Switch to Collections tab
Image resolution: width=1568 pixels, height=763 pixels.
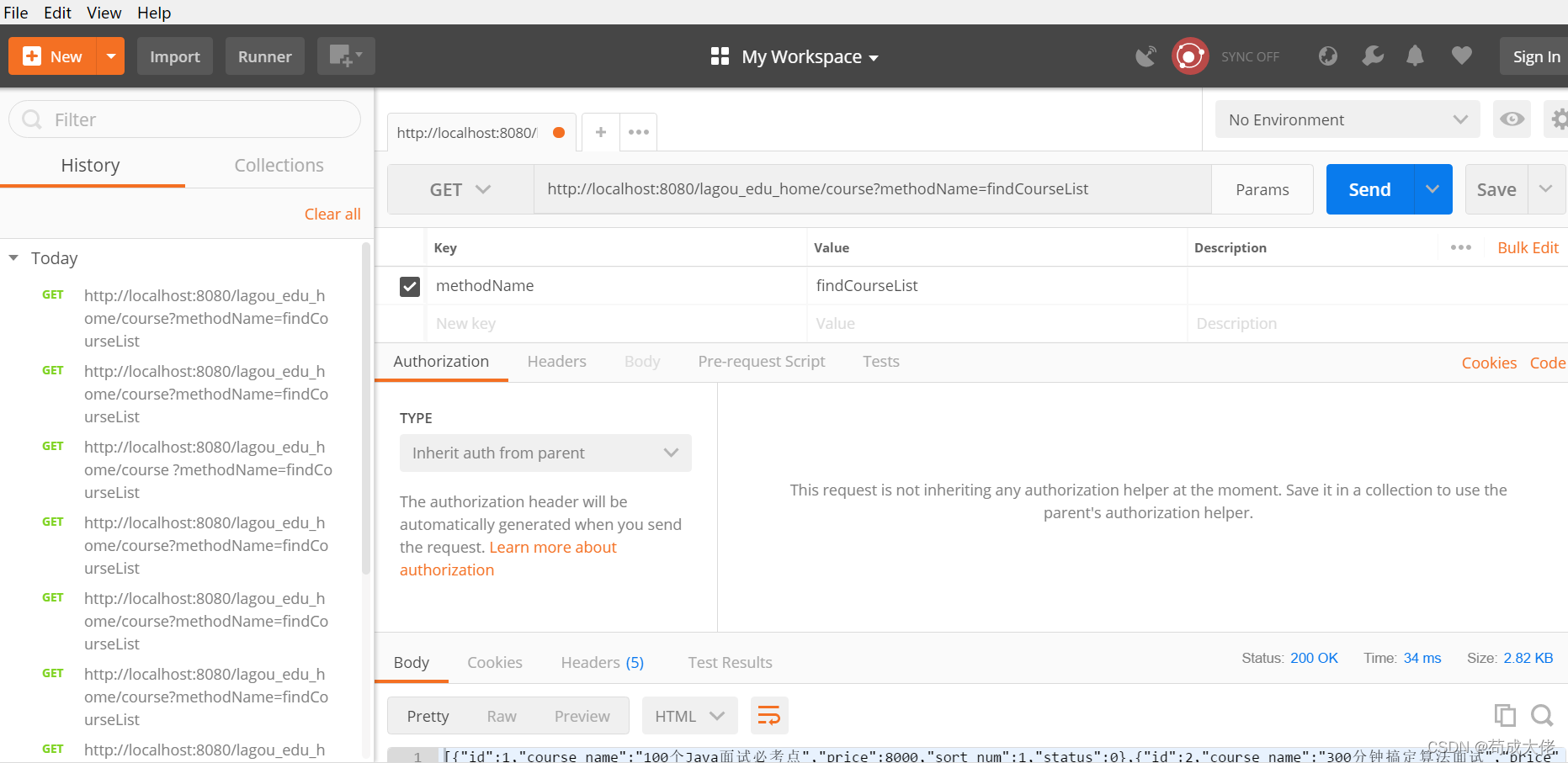[279, 166]
